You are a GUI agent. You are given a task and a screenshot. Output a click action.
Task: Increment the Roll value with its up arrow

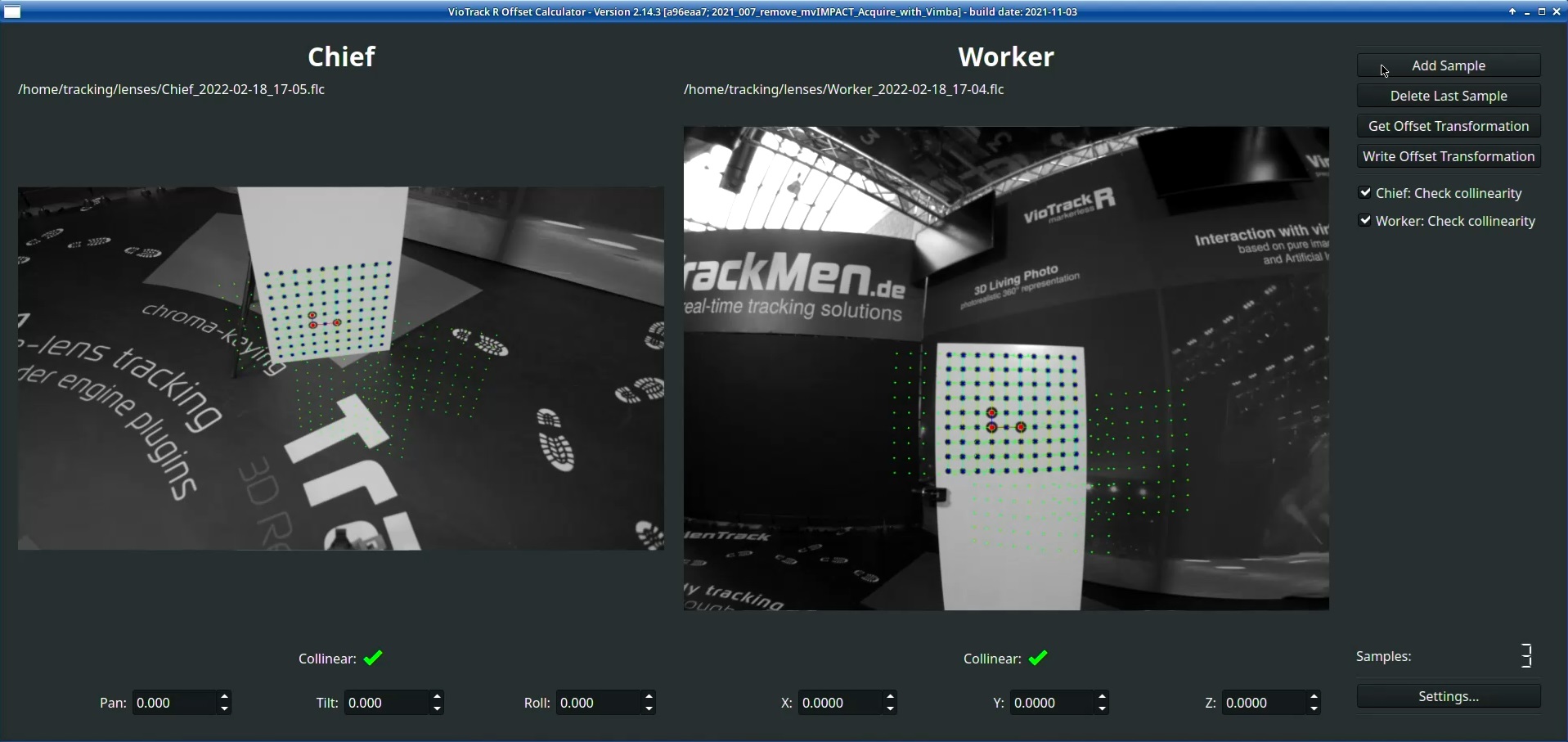pyautogui.click(x=648, y=696)
